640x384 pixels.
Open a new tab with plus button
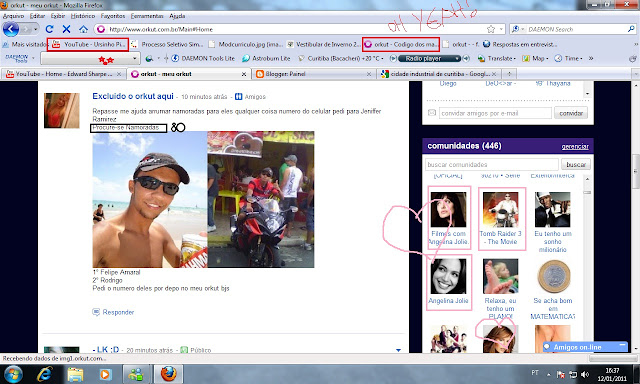pos(509,74)
